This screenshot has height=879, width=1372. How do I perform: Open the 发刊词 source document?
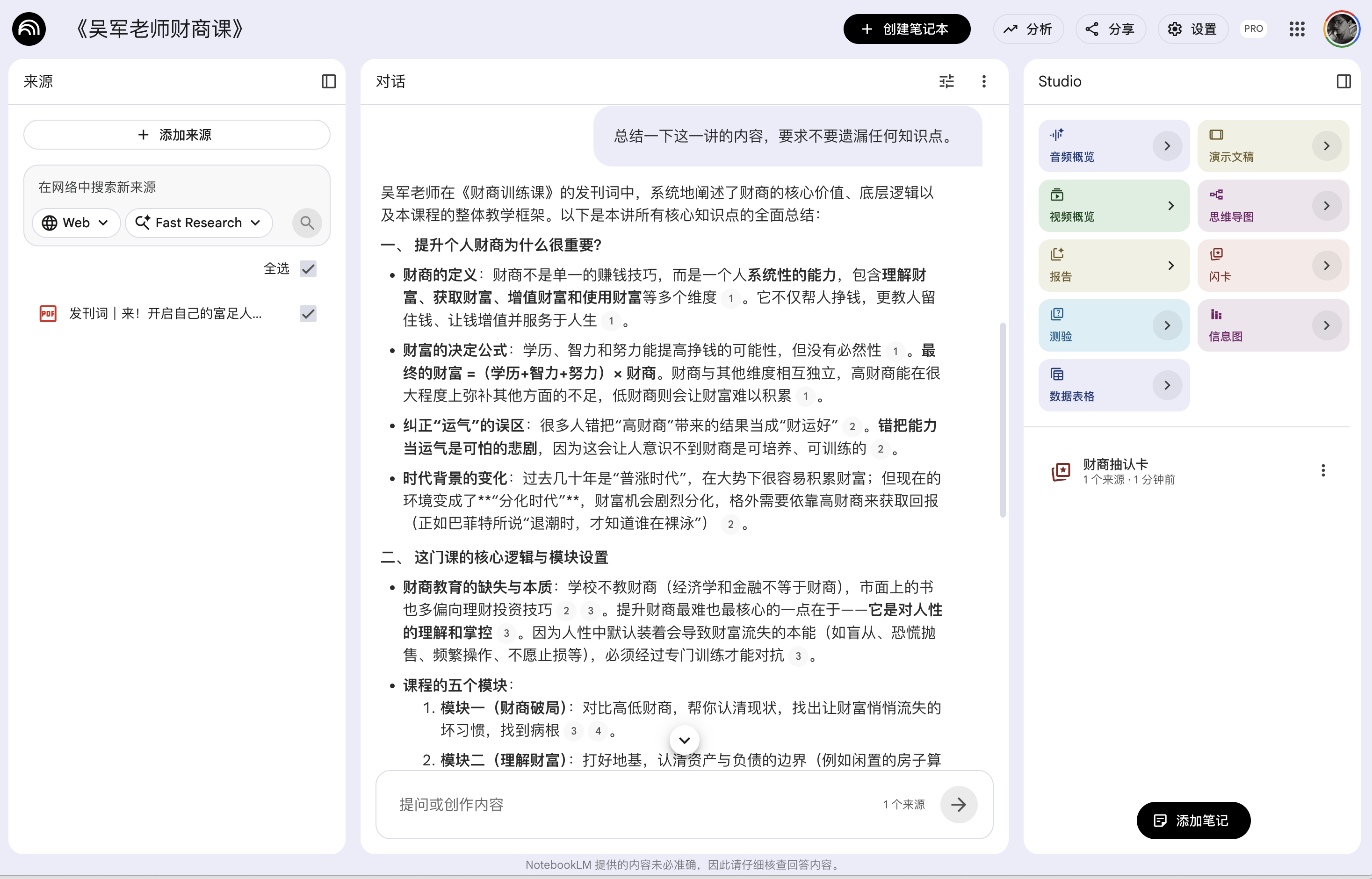coord(166,313)
